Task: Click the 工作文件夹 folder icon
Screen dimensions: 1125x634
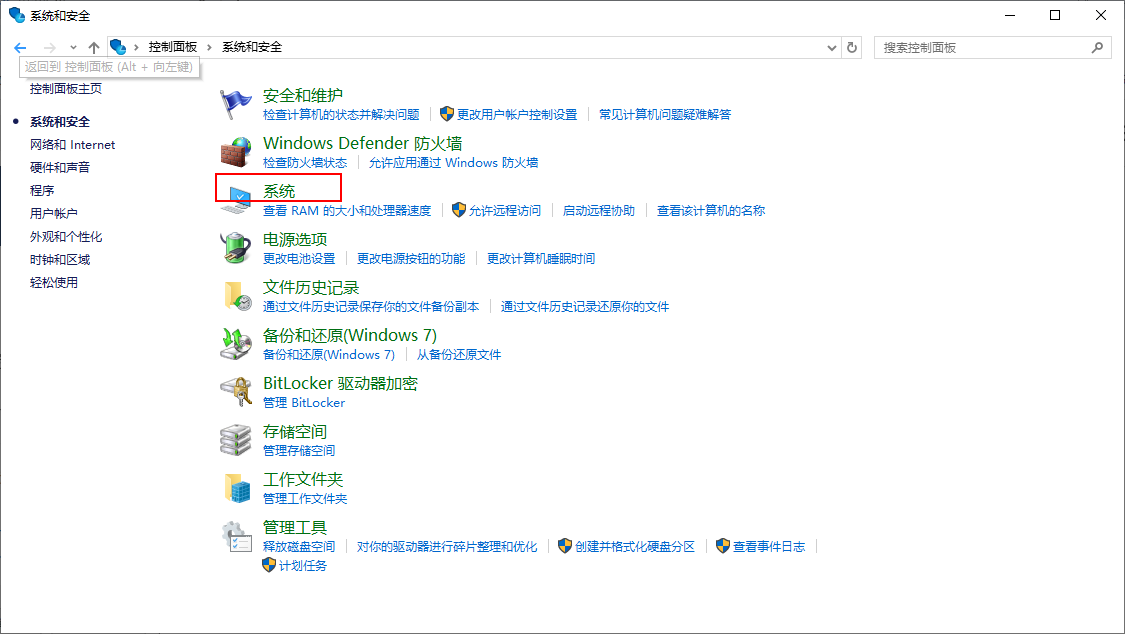Action: pyautogui.click(x=237, y=488)
